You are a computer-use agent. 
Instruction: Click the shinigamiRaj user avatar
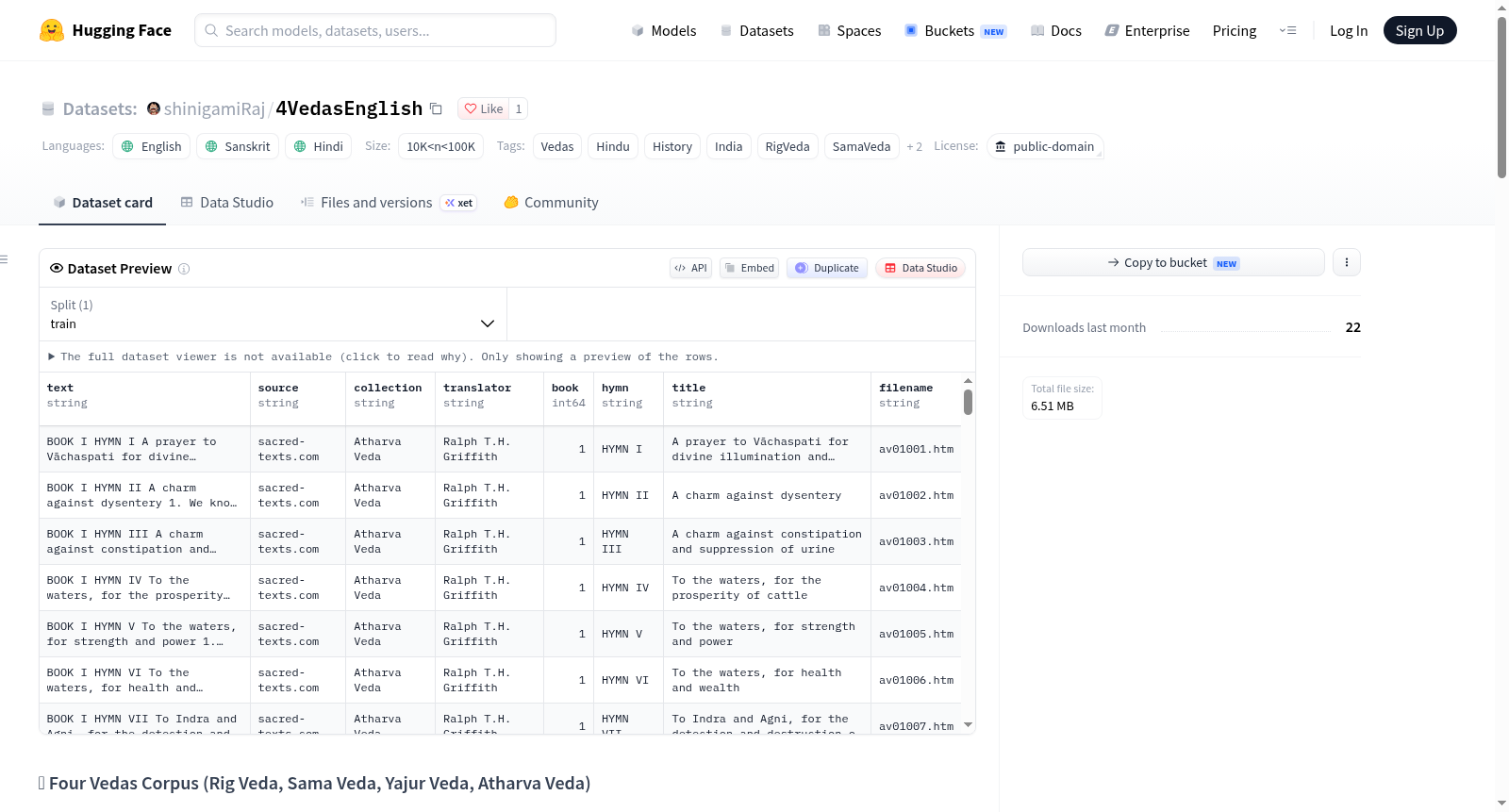154,108
